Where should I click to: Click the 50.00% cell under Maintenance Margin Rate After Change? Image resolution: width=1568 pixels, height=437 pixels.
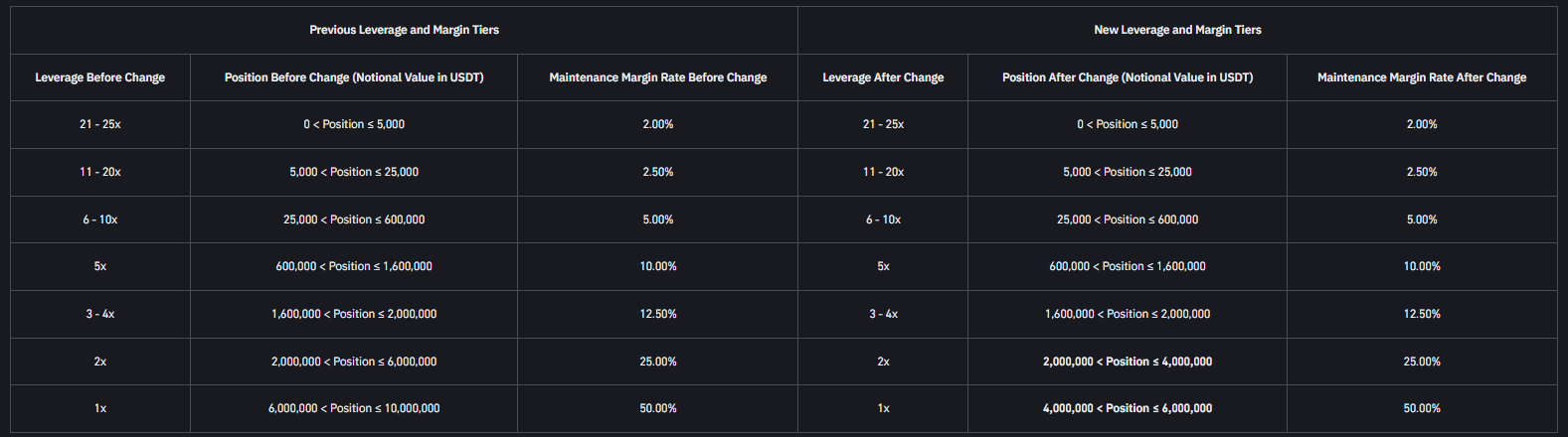[1422, 408]
